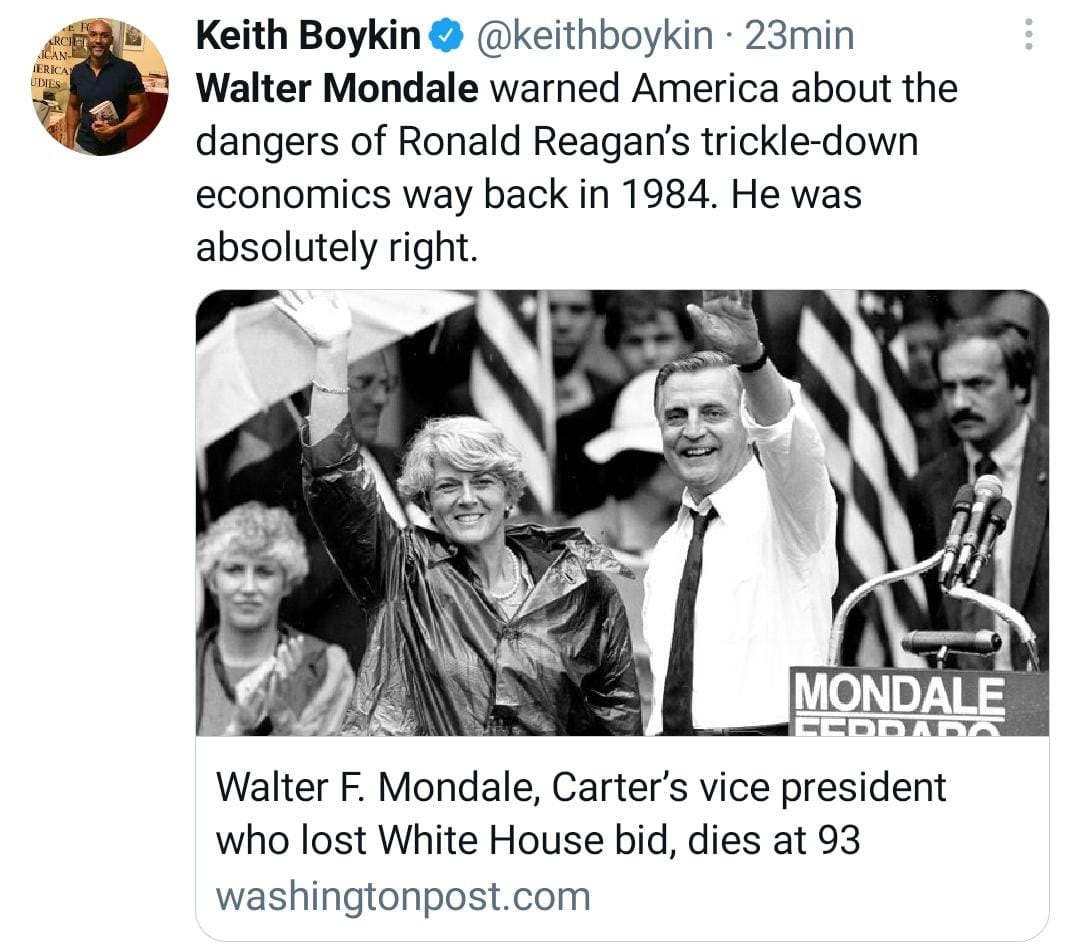Click bold Walter Mondale text in tweet
Screen dimensions: 1080x951
[337, 89]
